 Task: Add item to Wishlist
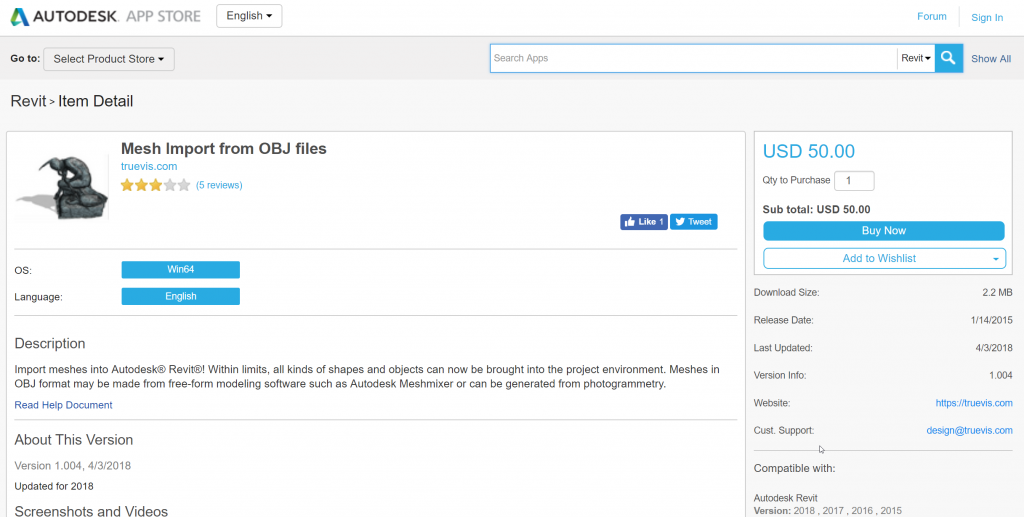pyautogui.click(x=878, y=259)
